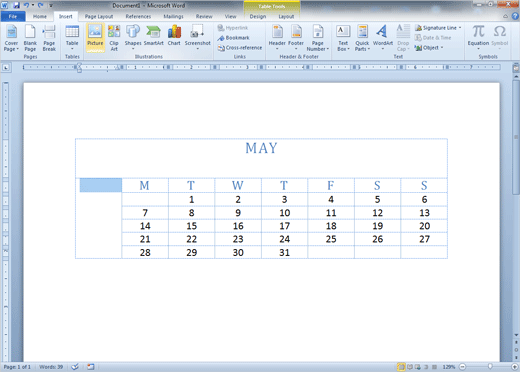The height and width of the screenshot is (372, 520).
Task: Open the Table insert menu
Action: [72, 37]
